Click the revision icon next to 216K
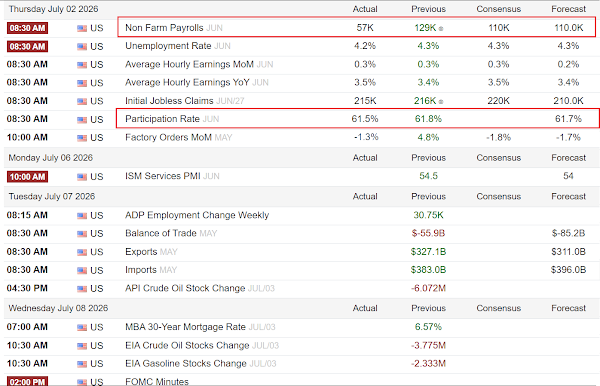The width and height of the screenshot is (600, 386). pos(441,102)
